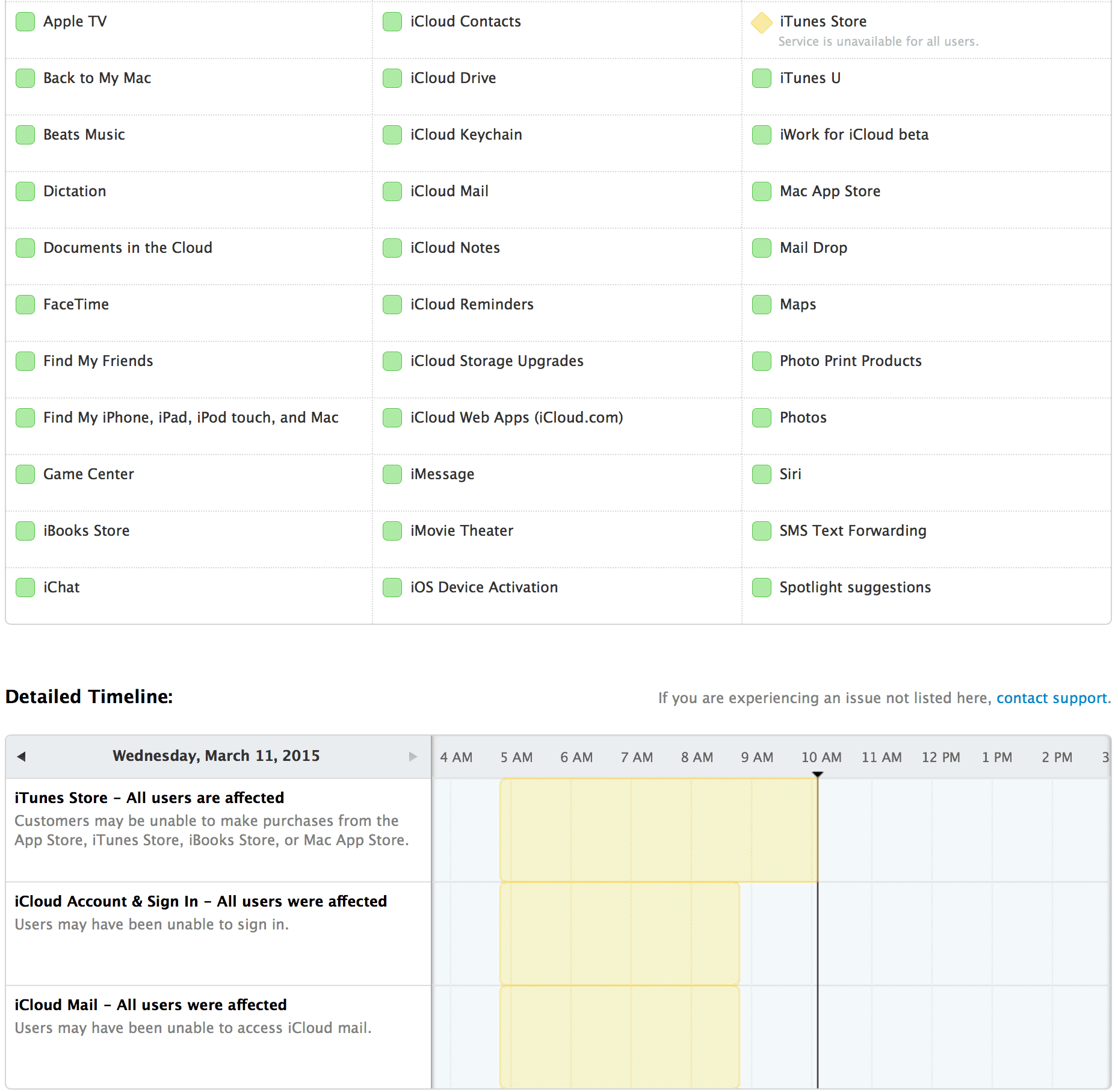Screen dimensions: 1118x1092
Task: Click the status icon beside Spotlight suggestions
Action: (x=762, y=588)
